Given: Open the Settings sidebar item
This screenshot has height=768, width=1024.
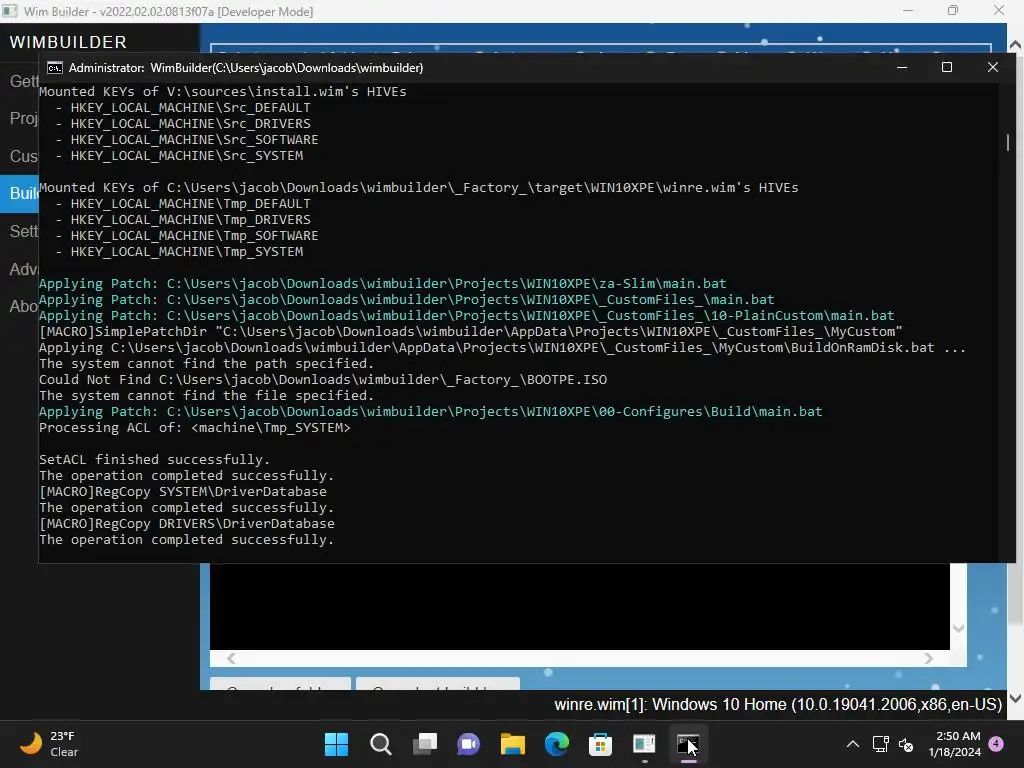Looking at the screenshot, I should pos(20,231).
